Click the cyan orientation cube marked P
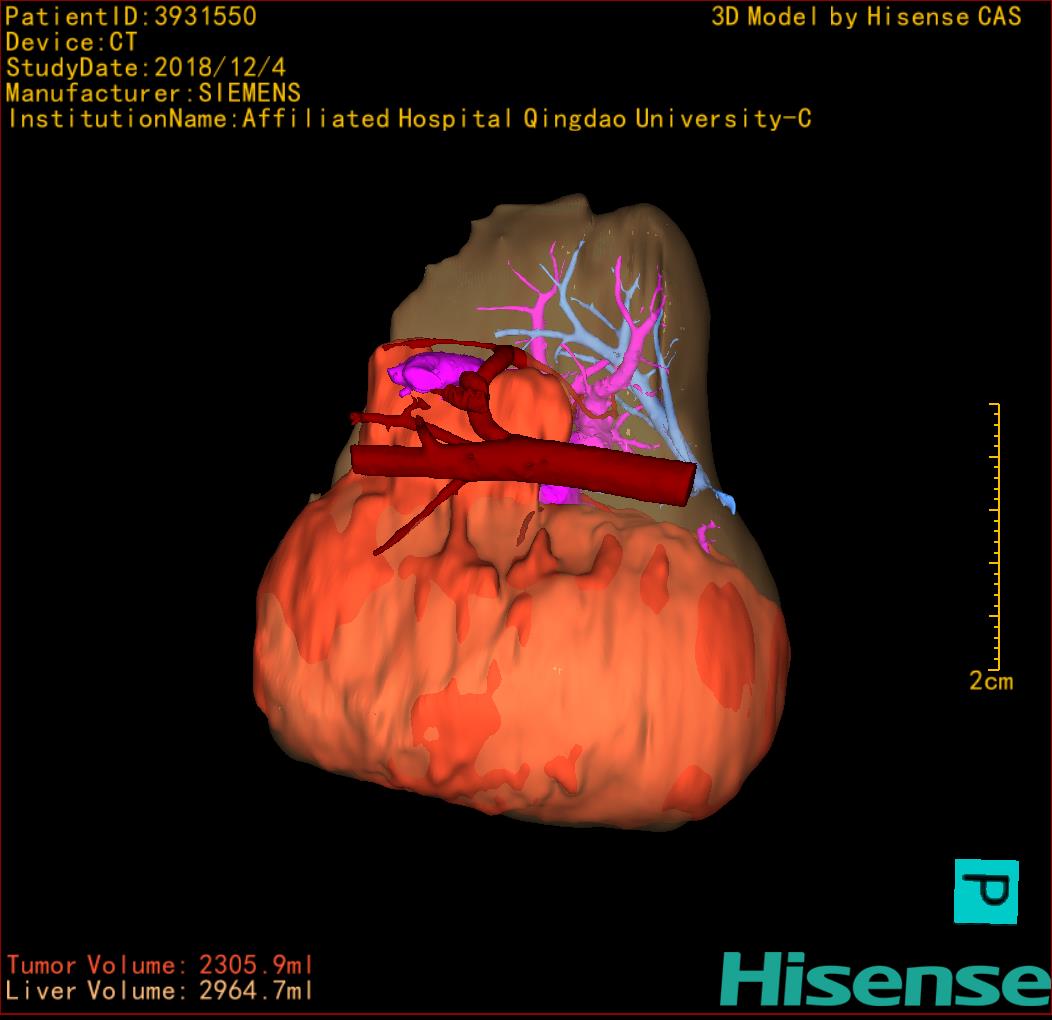1052x1020 pixels. click(x=986, y=891)
